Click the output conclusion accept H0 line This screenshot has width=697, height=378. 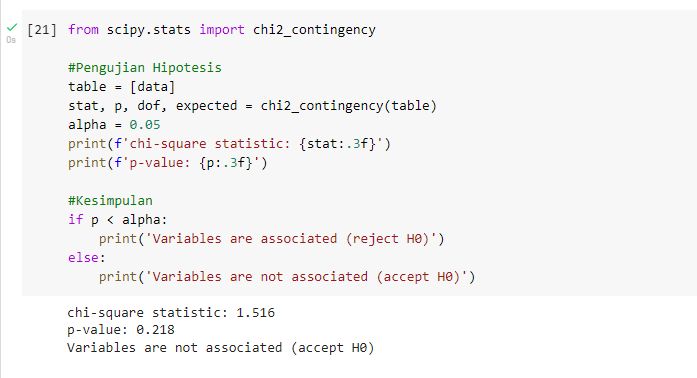(x=221, y=347)
